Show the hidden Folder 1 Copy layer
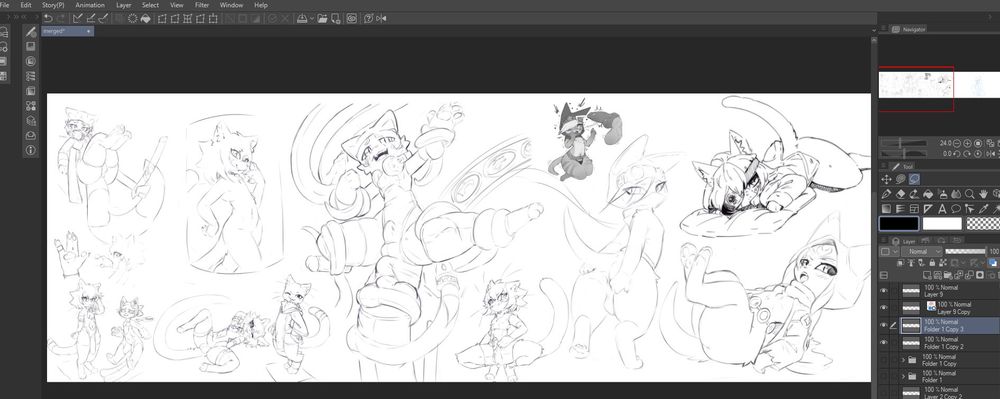Screen dimensions: 1000x399 [x=884, y=359]
